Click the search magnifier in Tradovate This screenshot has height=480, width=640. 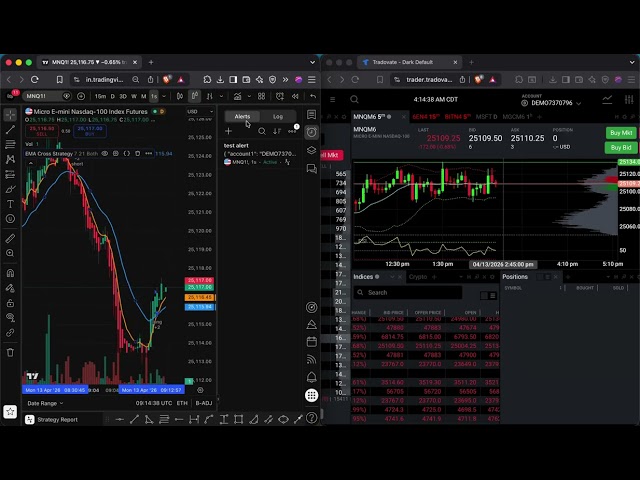pyautogui.click(x=354, y=99)
